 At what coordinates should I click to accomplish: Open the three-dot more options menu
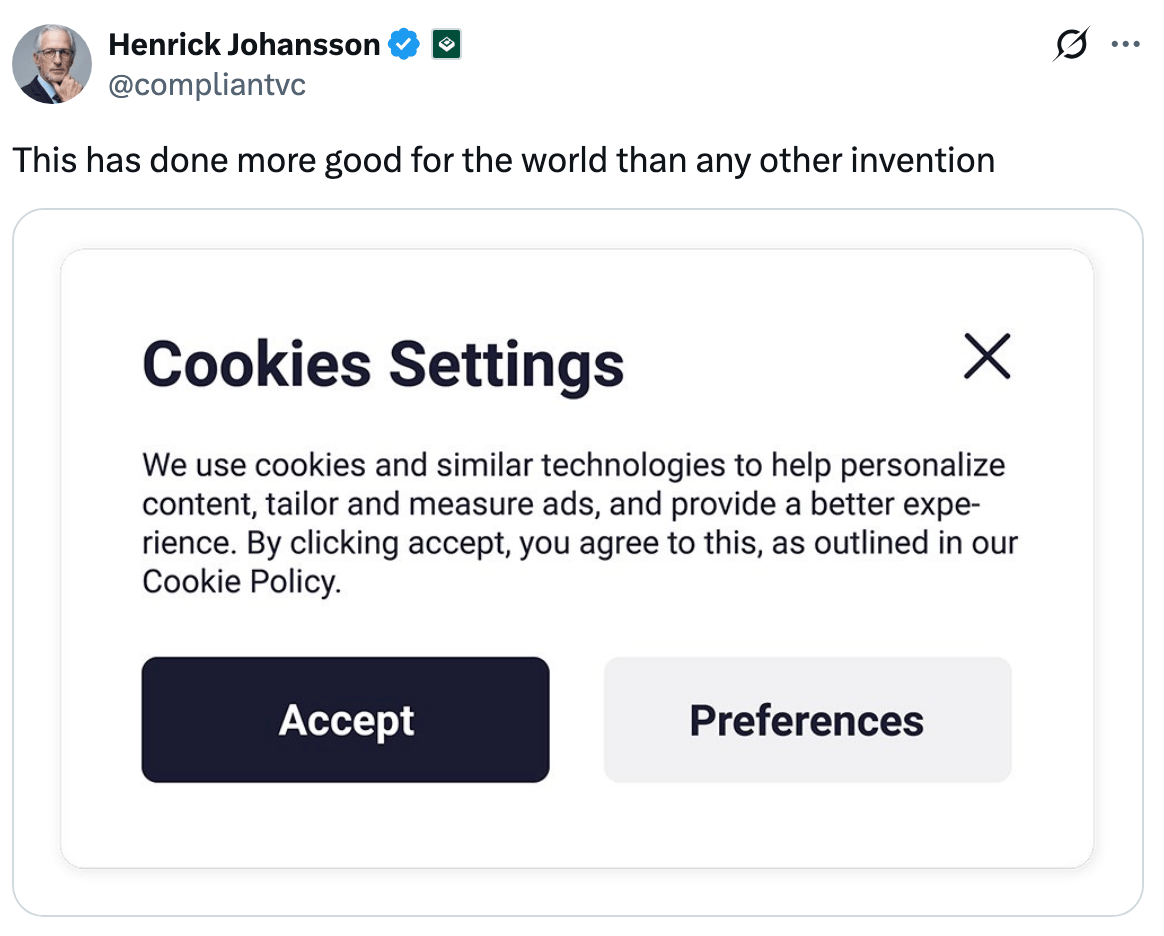click(x=1126, y=45)
